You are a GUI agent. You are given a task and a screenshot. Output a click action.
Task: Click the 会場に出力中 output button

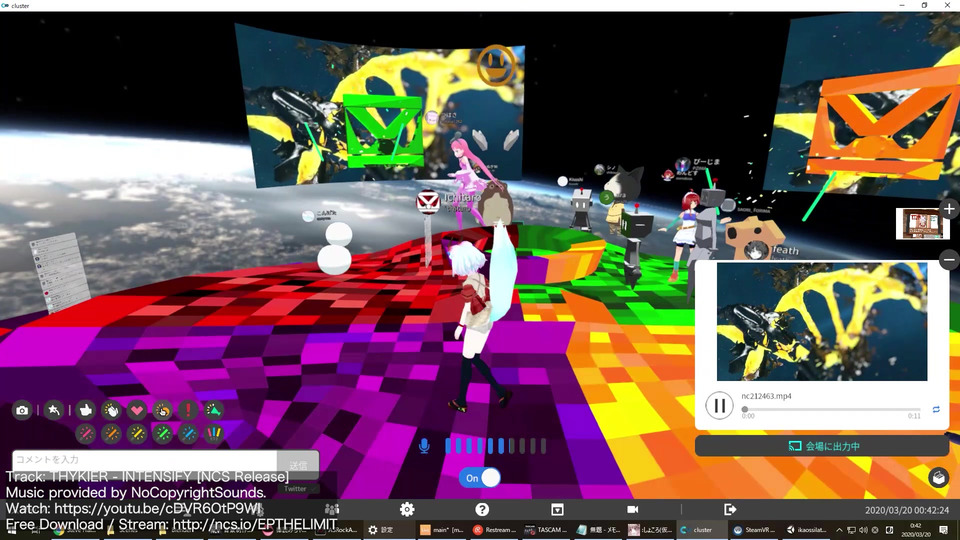(x=822, y=446)
